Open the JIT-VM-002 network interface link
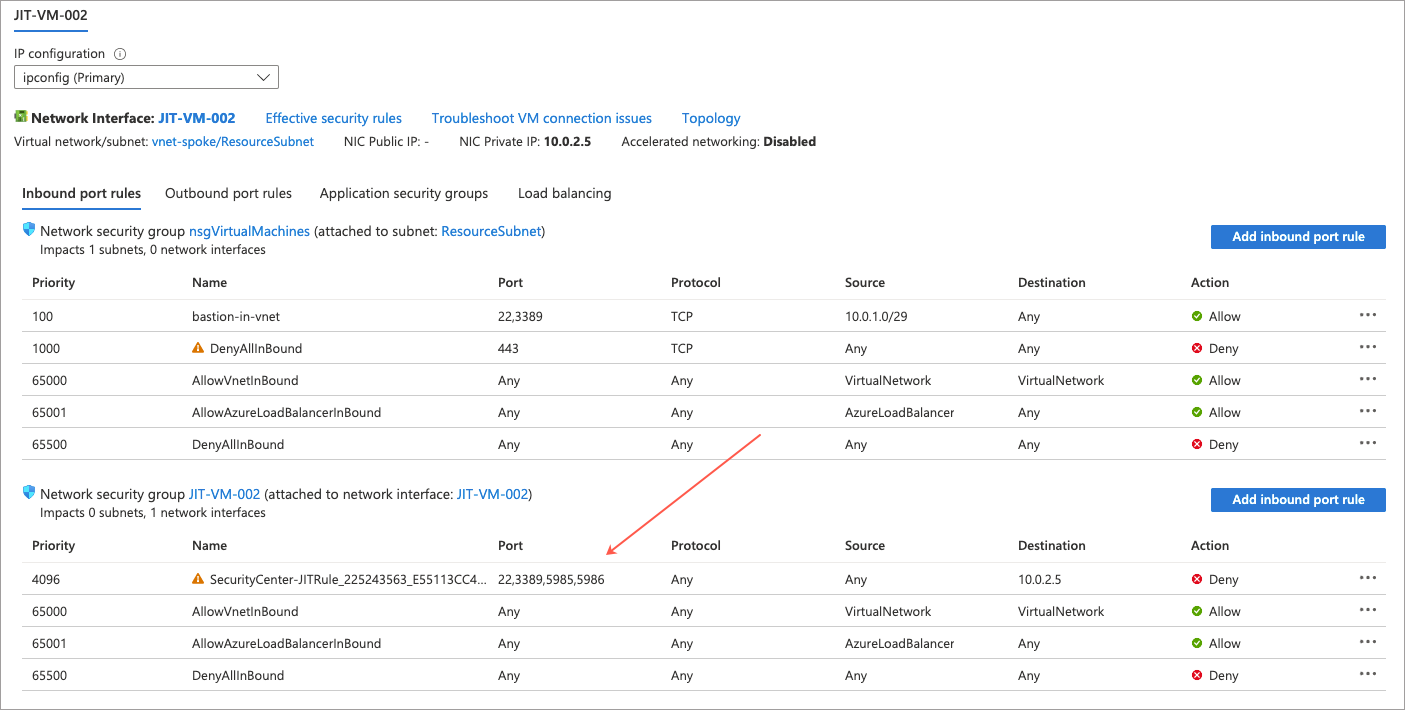This screenshot has height=710, width=1405. (197, 118)
